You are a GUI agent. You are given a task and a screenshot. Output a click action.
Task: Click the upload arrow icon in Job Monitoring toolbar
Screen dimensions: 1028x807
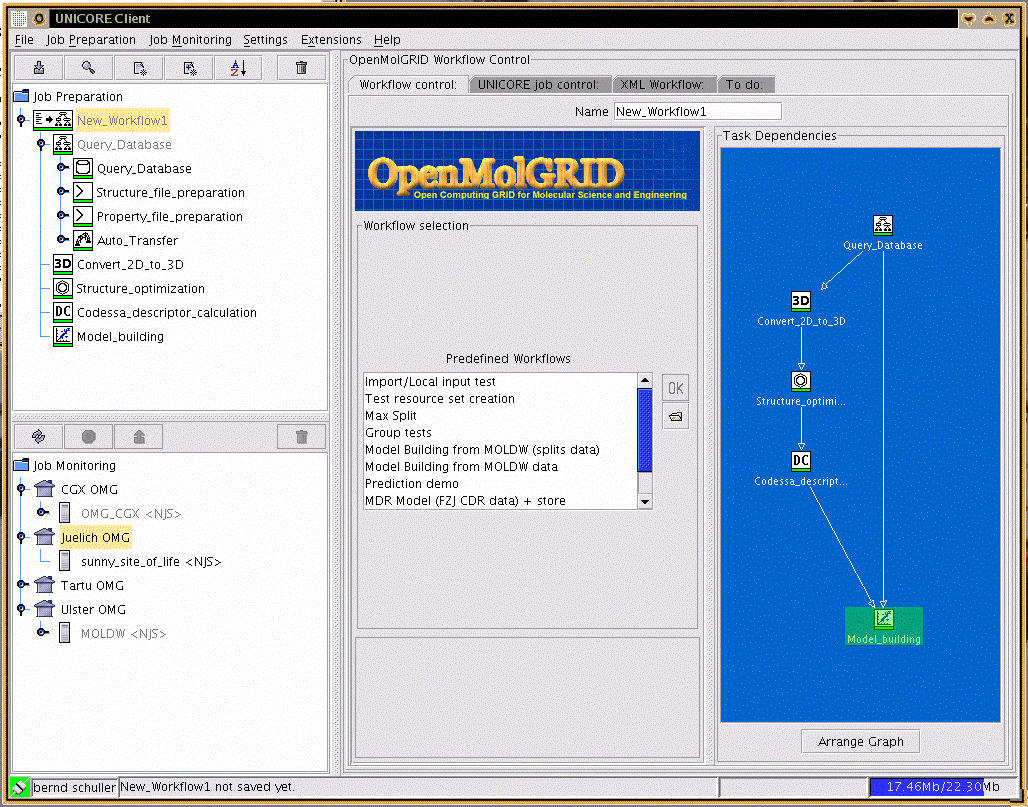(139, 437)
